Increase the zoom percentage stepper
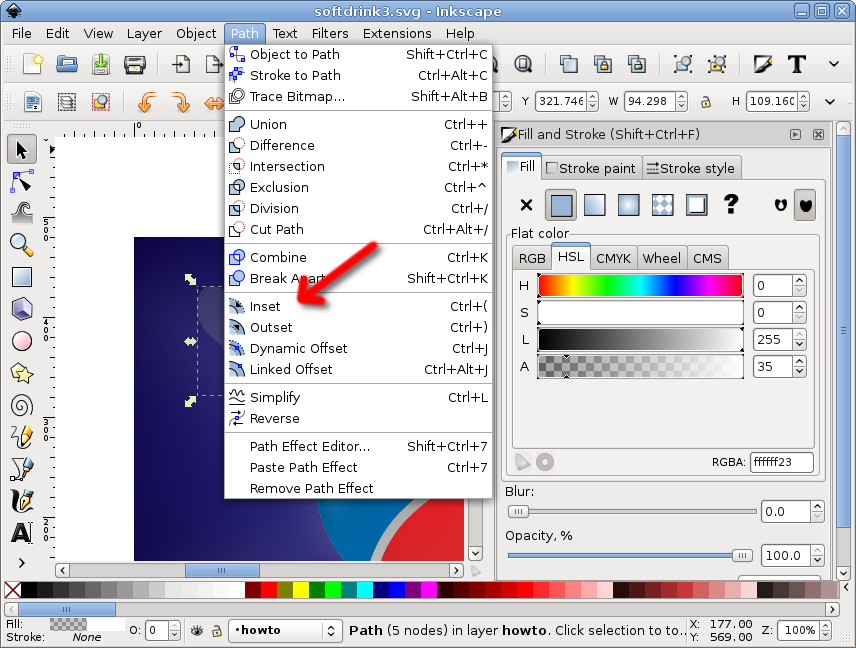 coord(825,626)
